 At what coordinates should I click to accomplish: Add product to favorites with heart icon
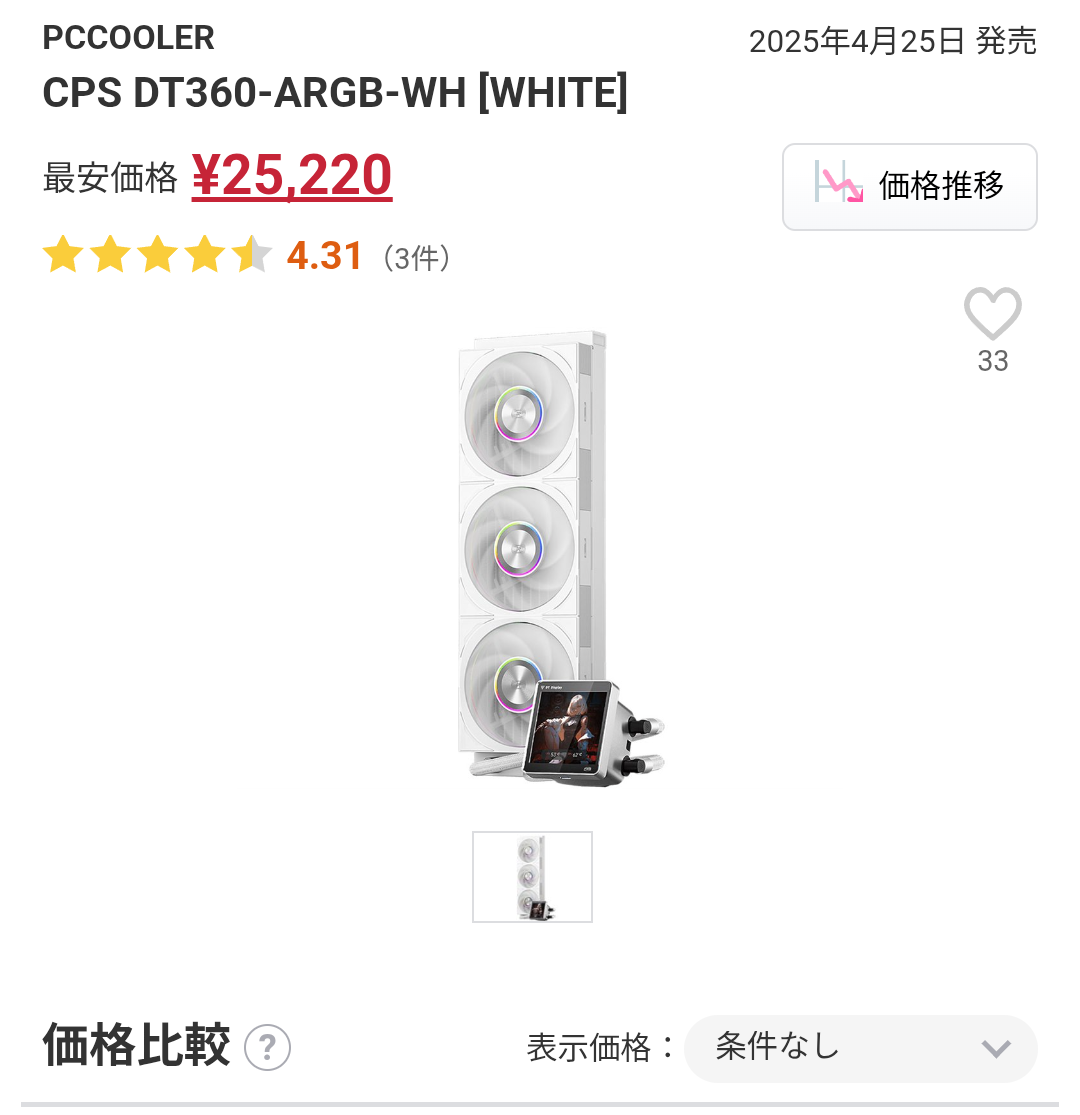click(992, 313)
